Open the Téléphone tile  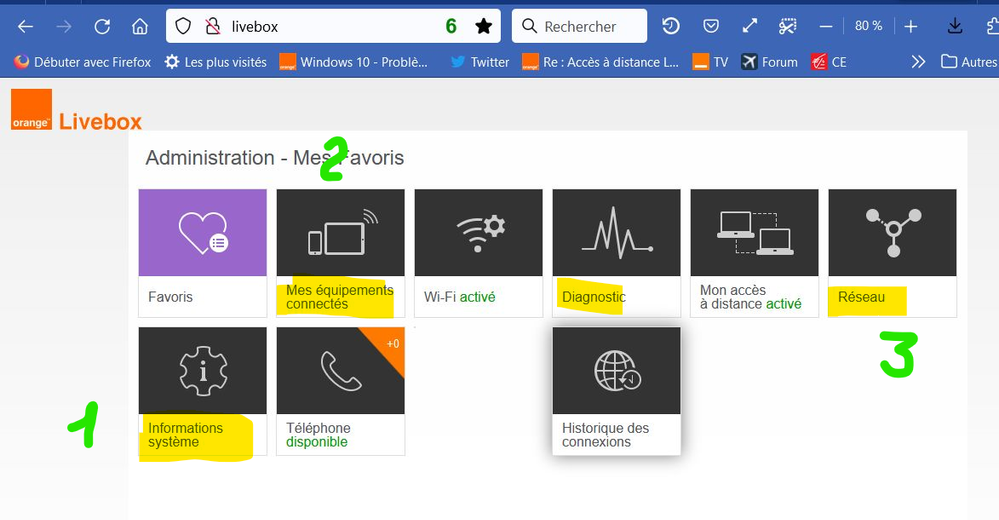click(x=340, y=390)
